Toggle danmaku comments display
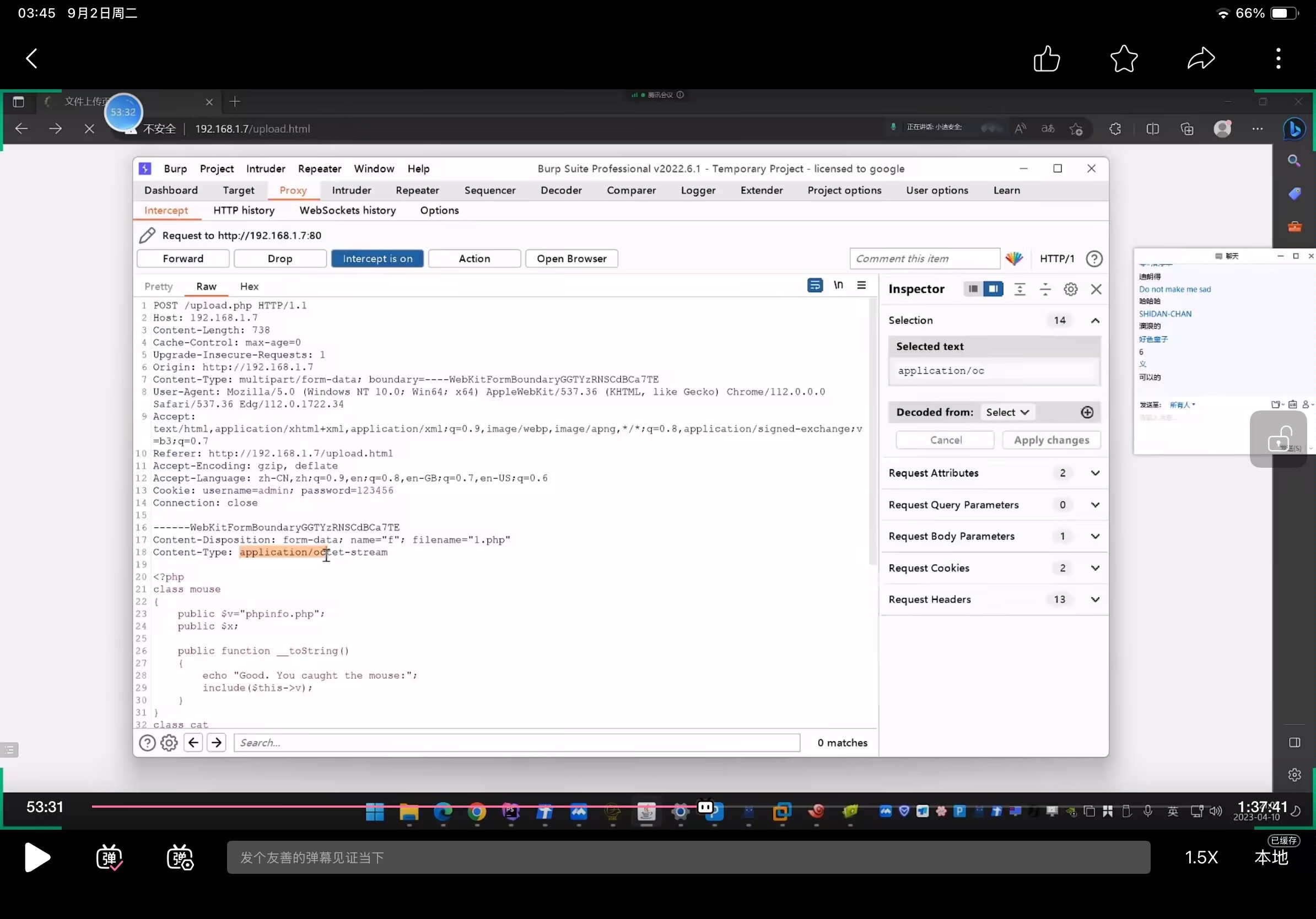The image size is (1316, 919). [x=109, y=857]
